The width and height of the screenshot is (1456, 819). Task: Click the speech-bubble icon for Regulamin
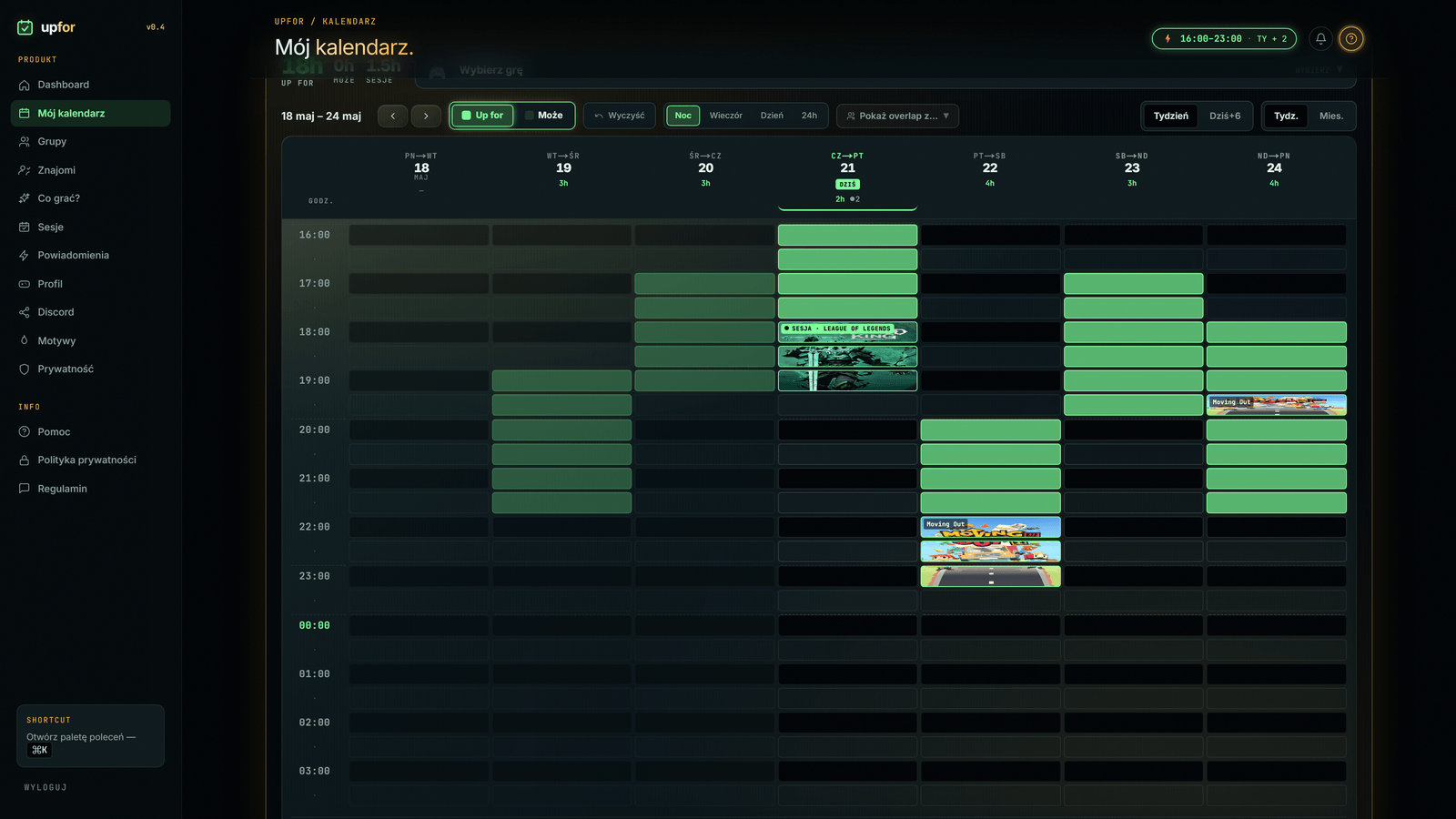pos(25,489)
